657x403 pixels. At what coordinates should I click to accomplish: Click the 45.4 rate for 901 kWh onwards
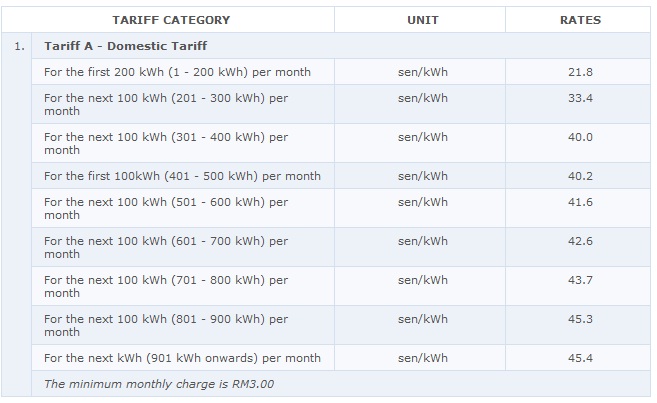[x=580, y=358]
